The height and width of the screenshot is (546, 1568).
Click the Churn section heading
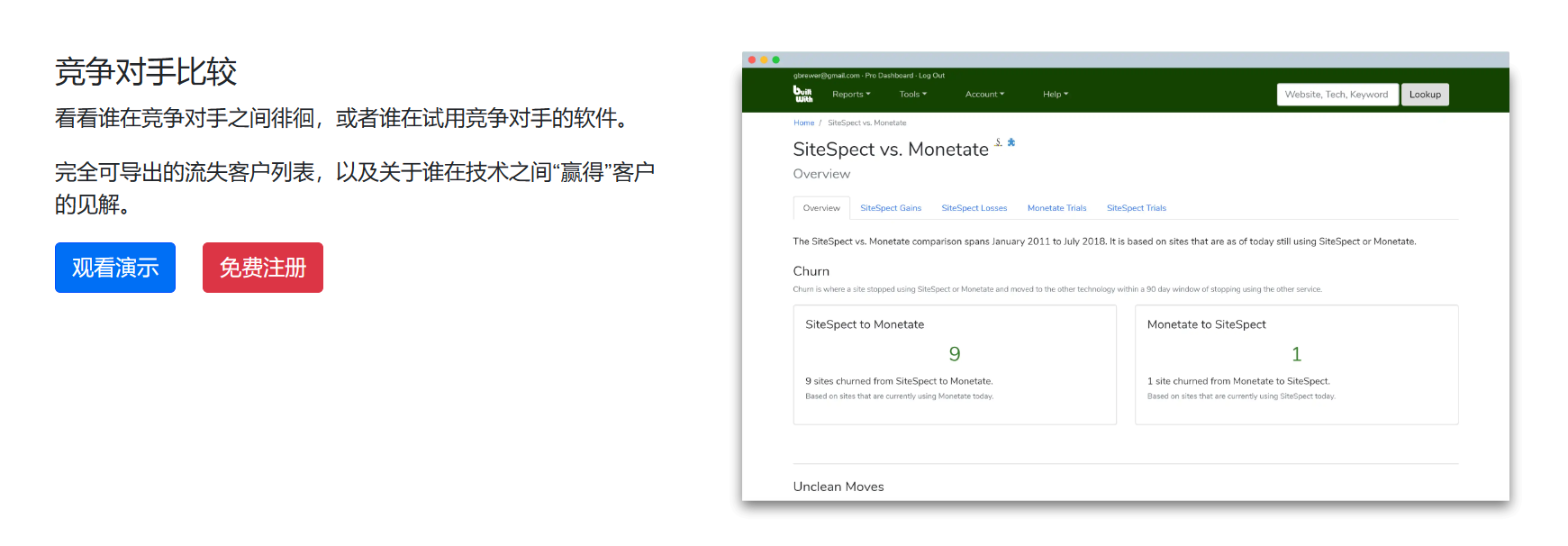coord(811,271)
